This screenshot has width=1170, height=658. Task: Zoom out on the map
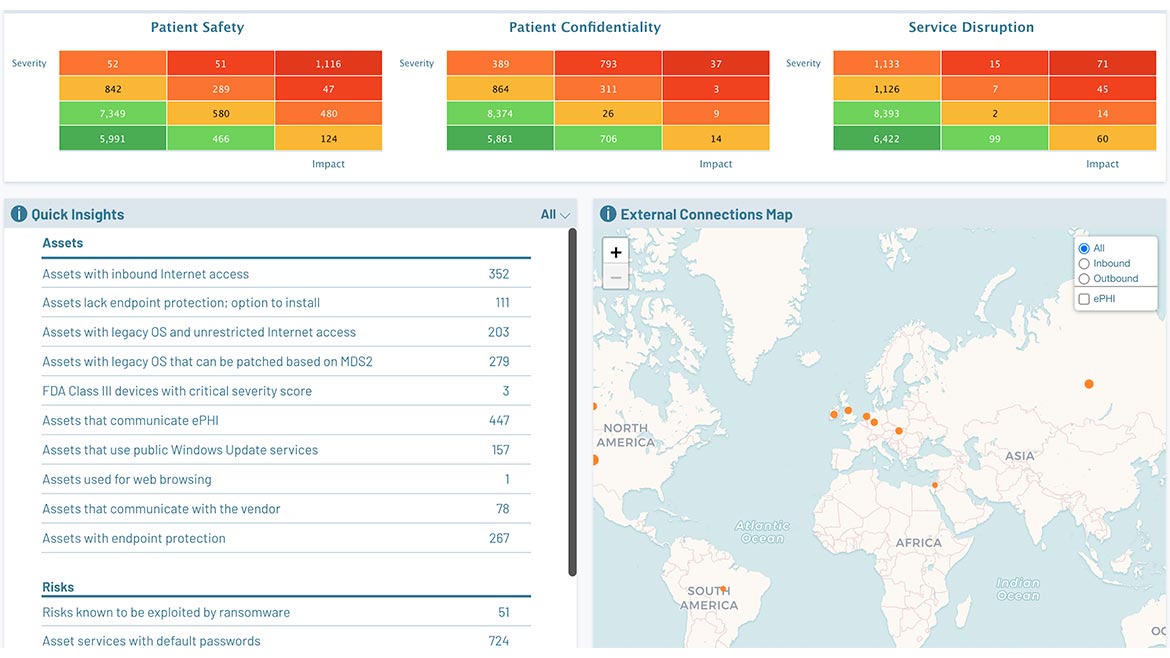pos(616,277)
